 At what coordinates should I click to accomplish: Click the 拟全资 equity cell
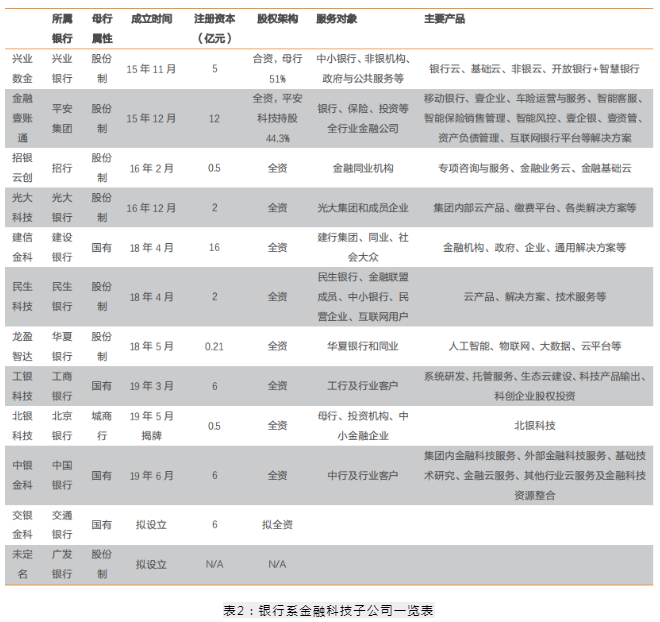pos(277,525)
